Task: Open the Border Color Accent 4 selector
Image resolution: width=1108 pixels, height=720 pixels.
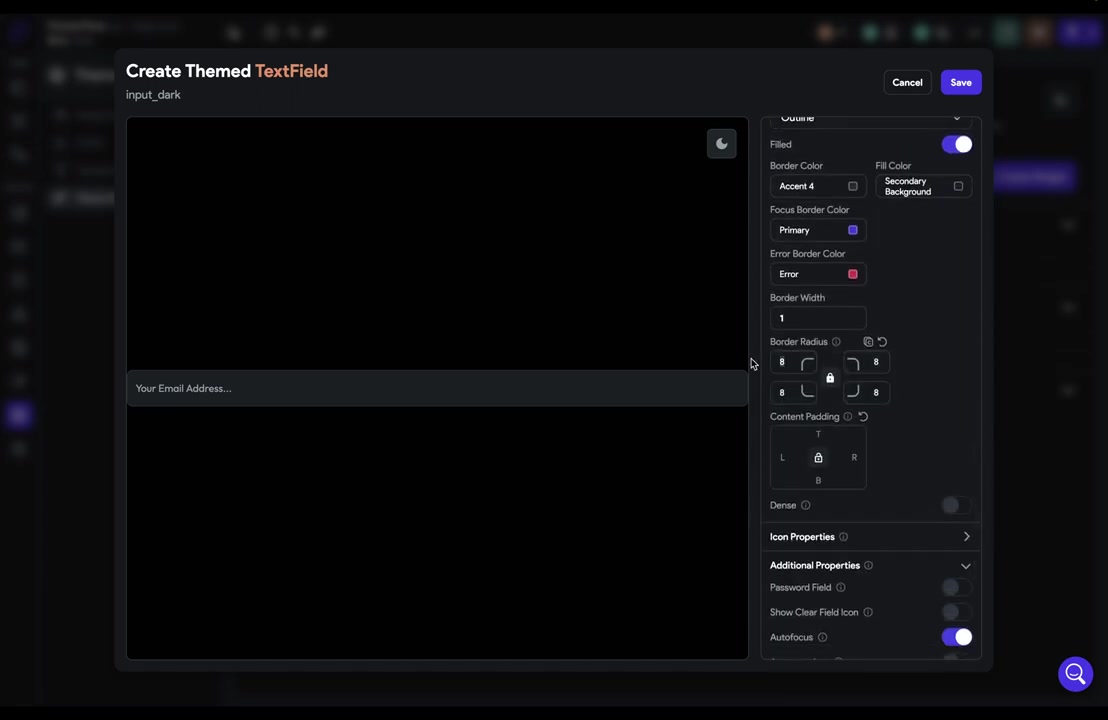Action: [818, 187]
